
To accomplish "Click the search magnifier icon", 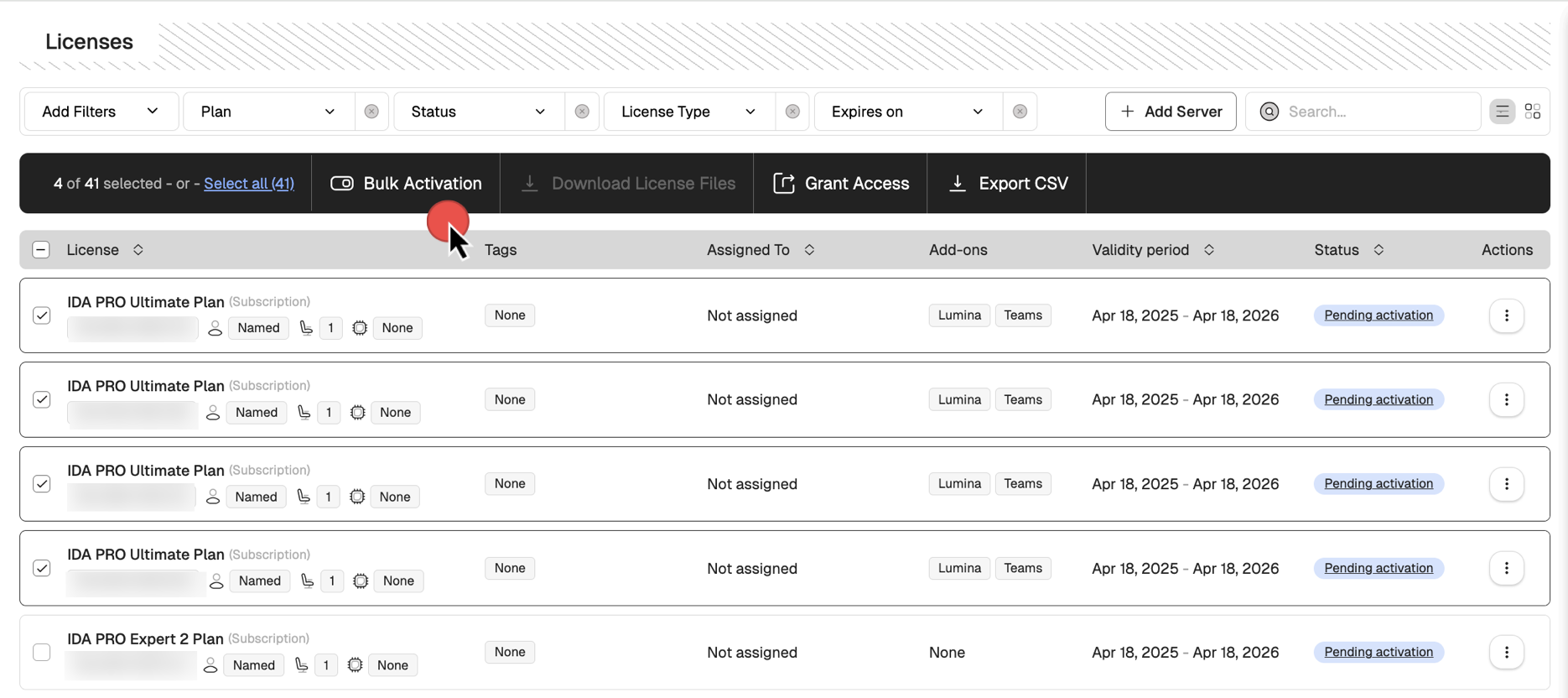I will [x=1269, y=112].
